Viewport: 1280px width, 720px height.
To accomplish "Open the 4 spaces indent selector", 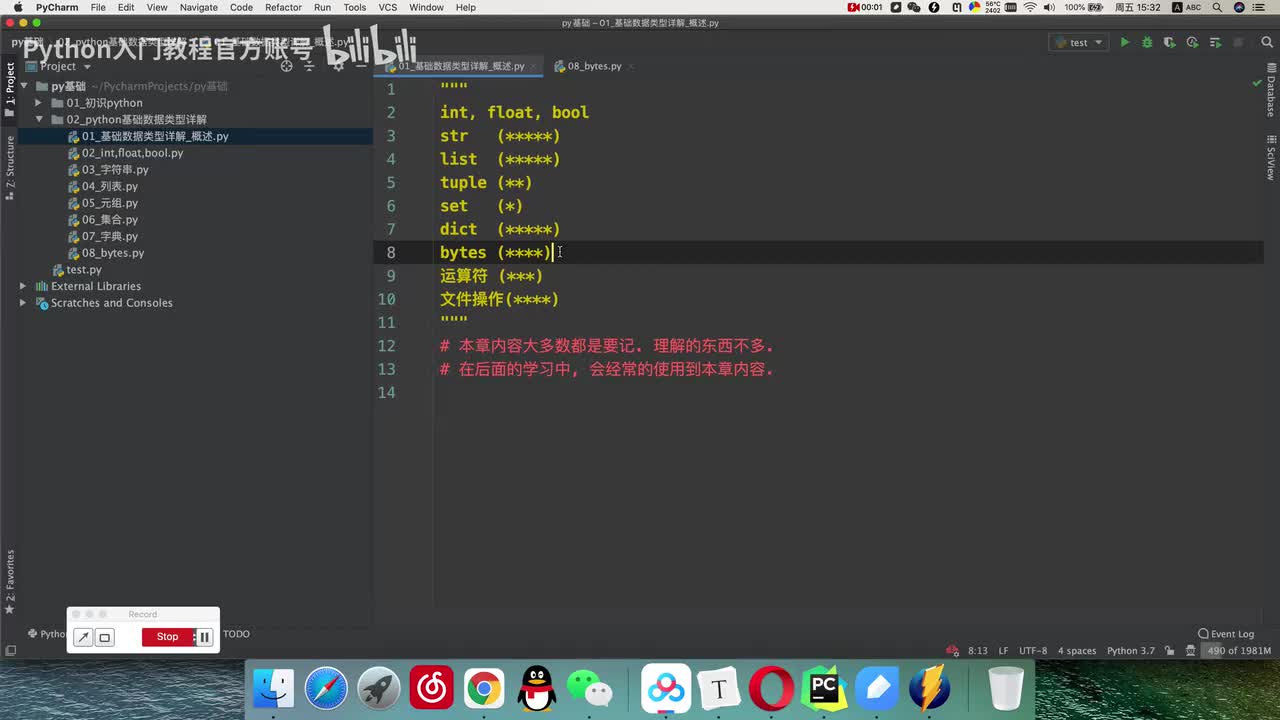I will coord(1077,651).
